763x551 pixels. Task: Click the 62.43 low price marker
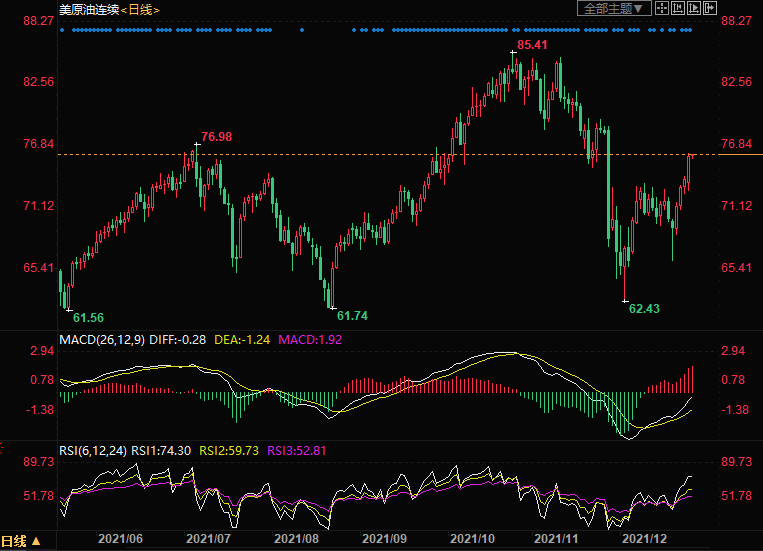coord(644,309)
